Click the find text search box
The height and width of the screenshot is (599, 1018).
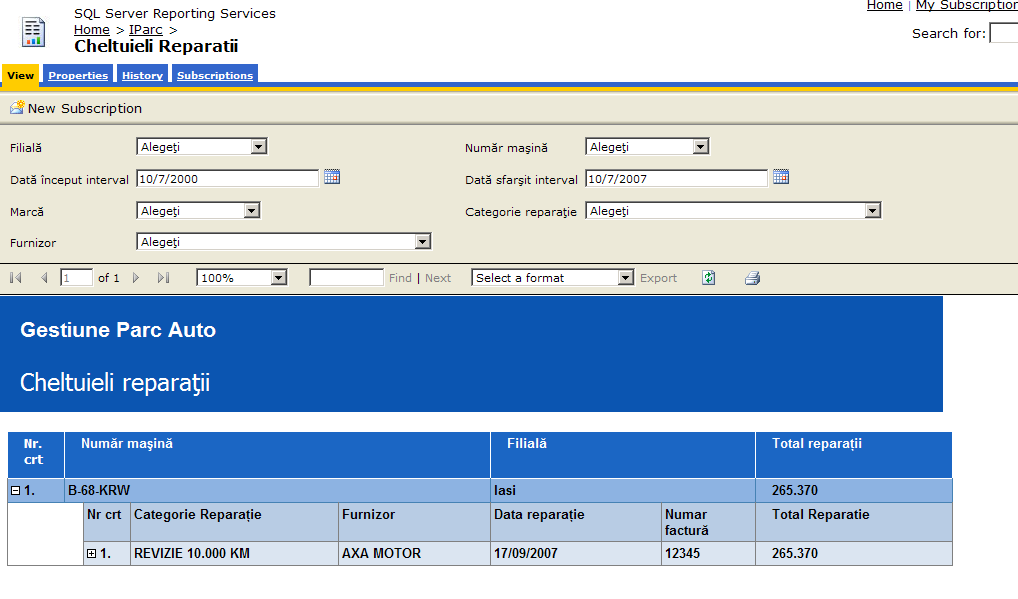tap(347, 278)
